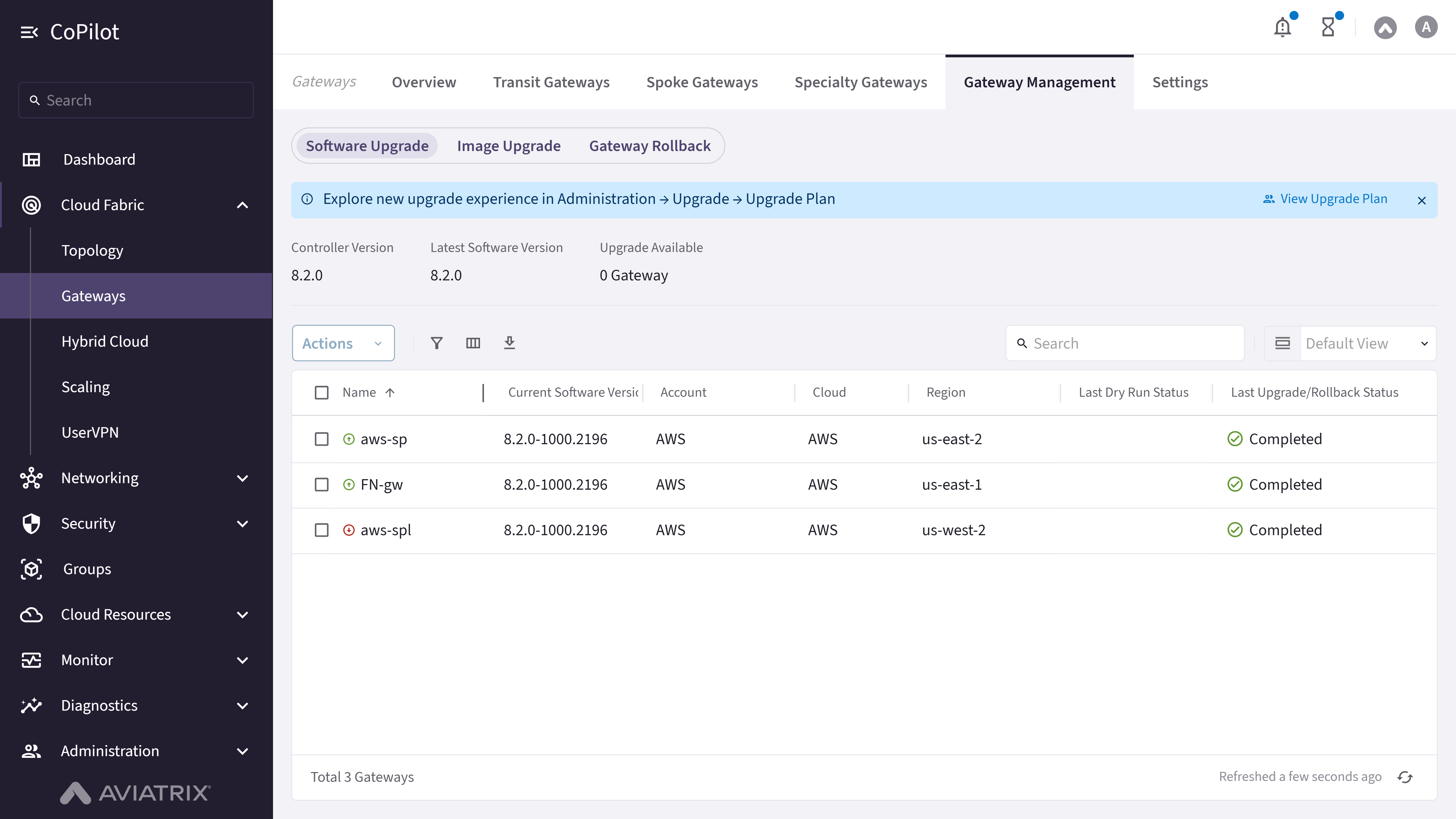
Task: Click the View Upgrade Plan link
Action: (x=1325, y=199)
